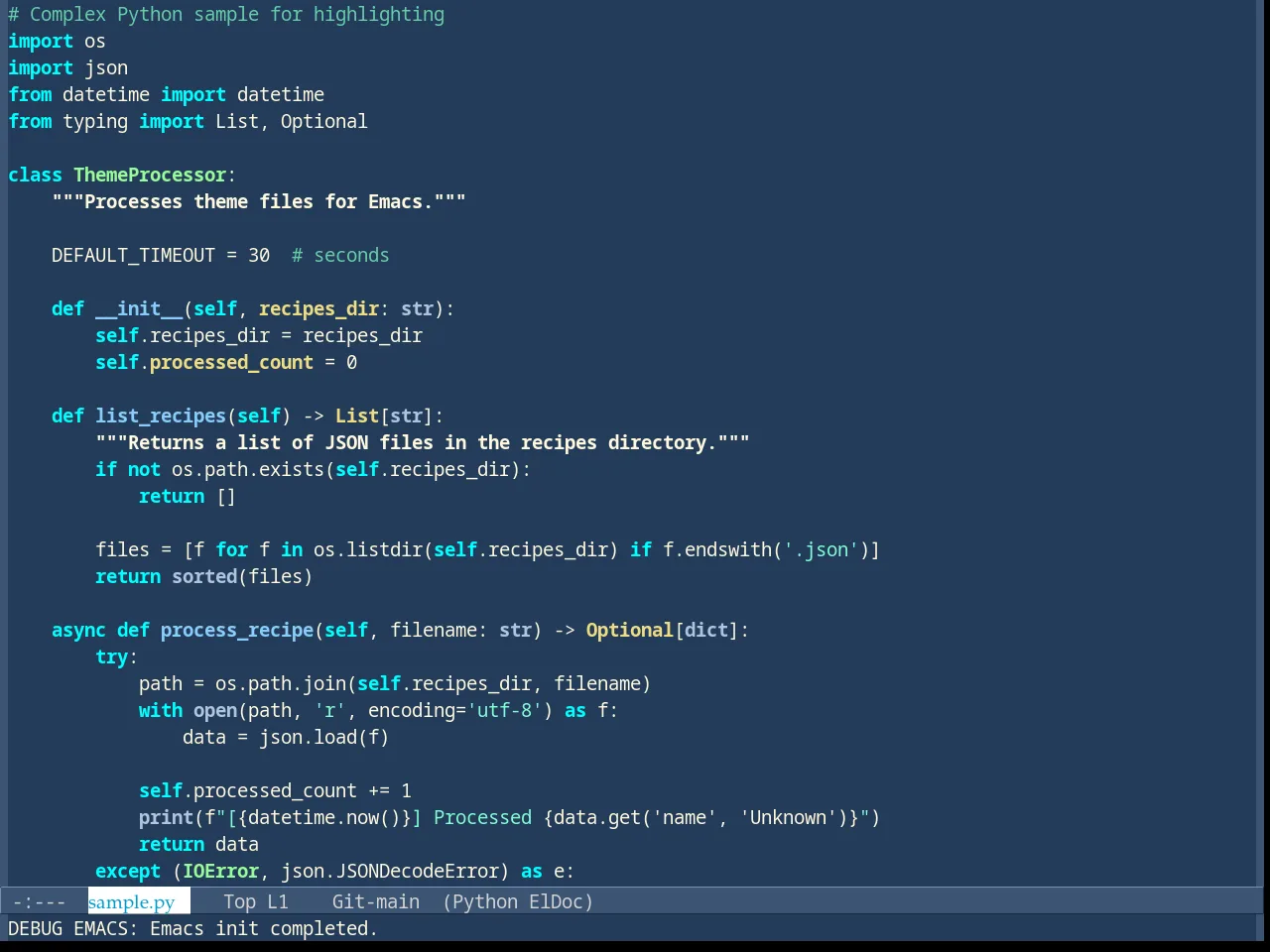The width and height of the screenshot is (1270, 952).
Task: Click the docstring 'Processes theme files for Emacs.'
Action: (x=259, y=201)
